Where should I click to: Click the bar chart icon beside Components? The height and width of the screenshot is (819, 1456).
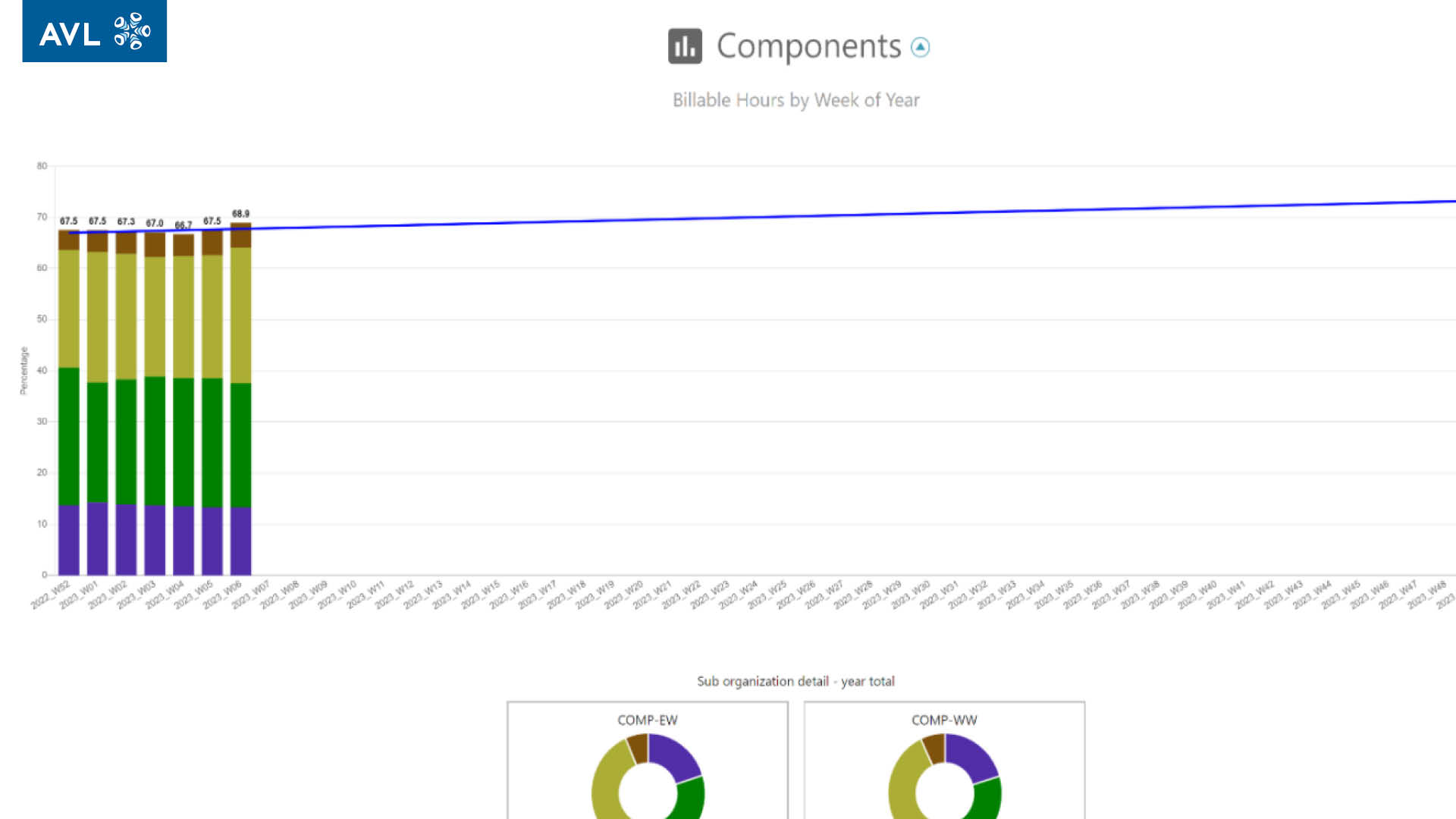point(685,46)
